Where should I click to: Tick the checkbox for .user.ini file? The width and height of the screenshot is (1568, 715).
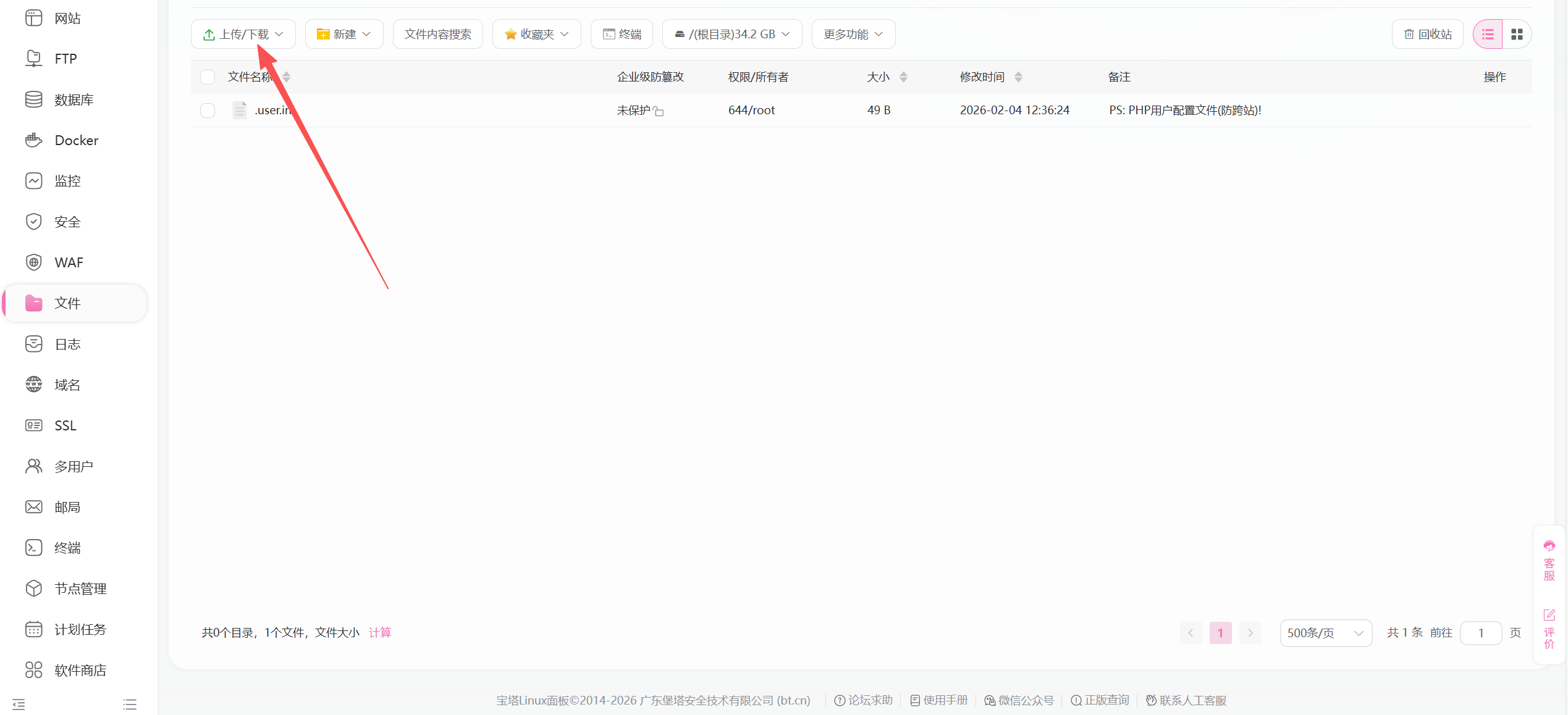(208, 111)
